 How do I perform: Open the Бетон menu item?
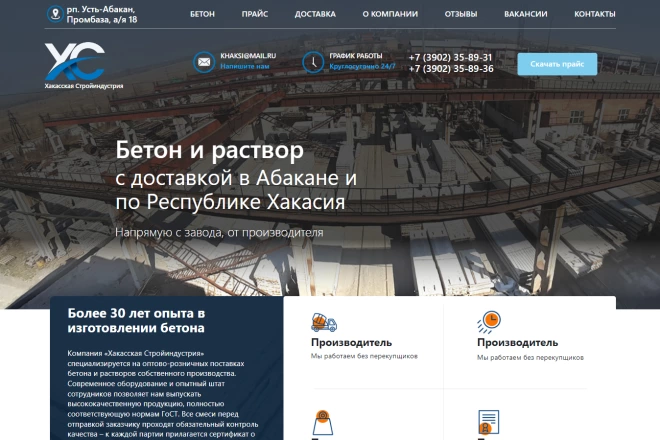pyautogui.click(x=202, y=15)
